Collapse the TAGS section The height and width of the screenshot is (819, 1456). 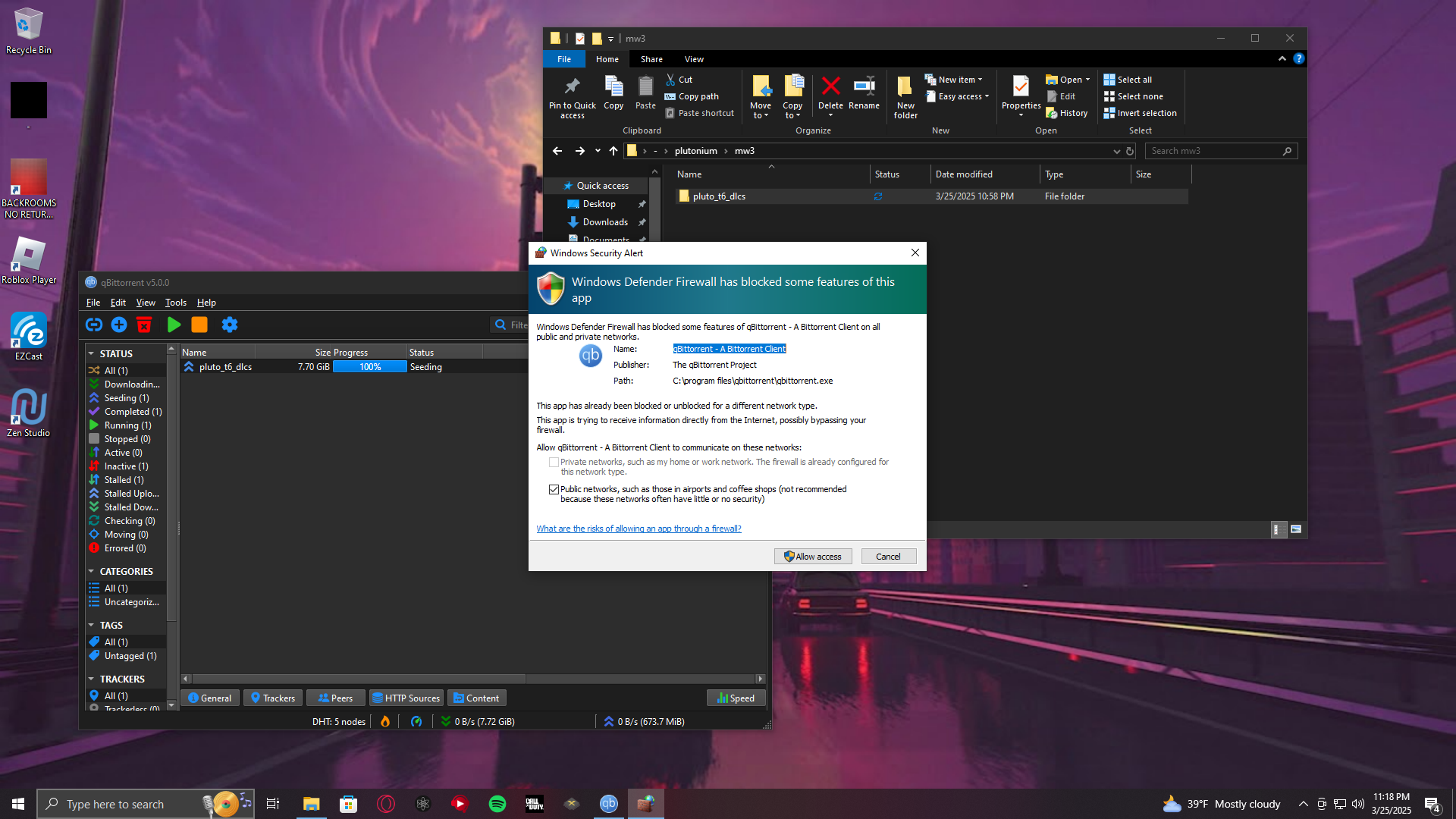click(91, 625)
